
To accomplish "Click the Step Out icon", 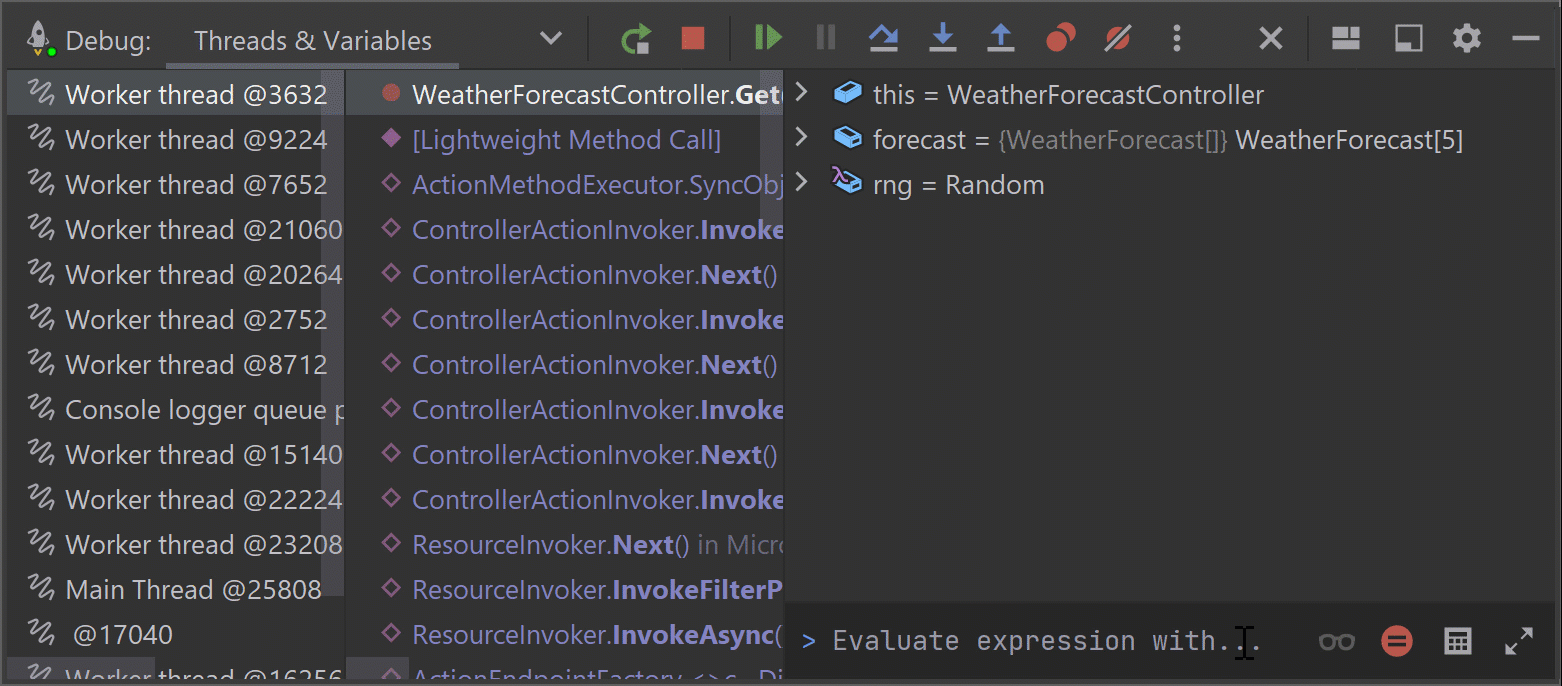I will 1000,39.
